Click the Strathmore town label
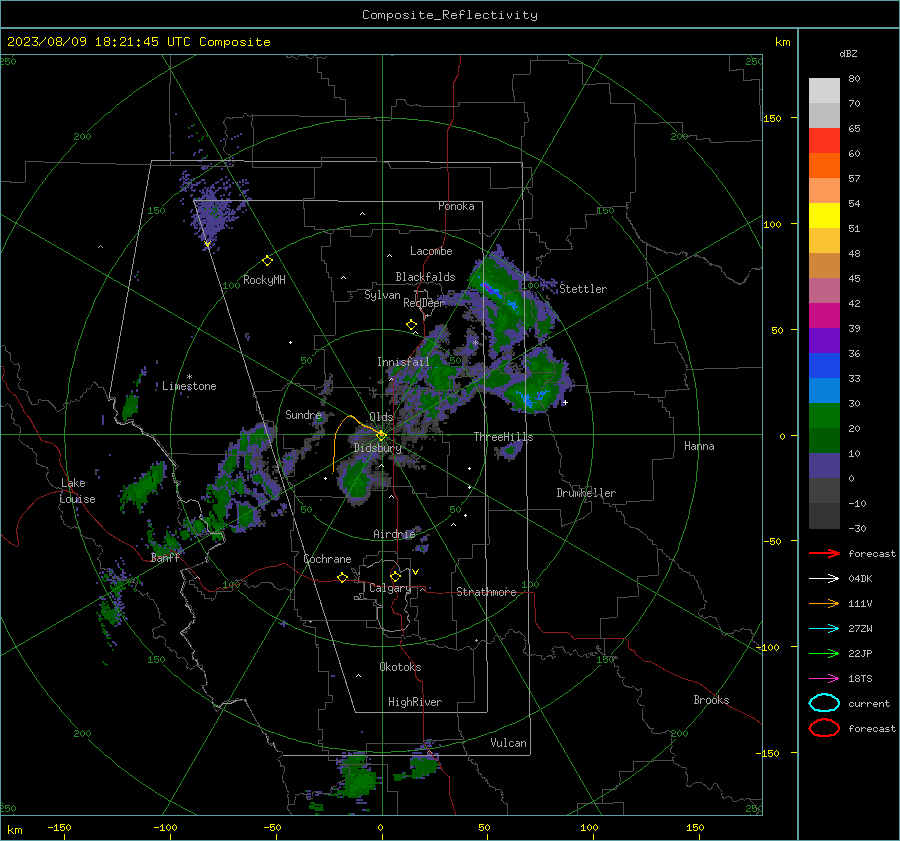The width and height of the screenshot is (900, 841). click(x=486, y=592)
